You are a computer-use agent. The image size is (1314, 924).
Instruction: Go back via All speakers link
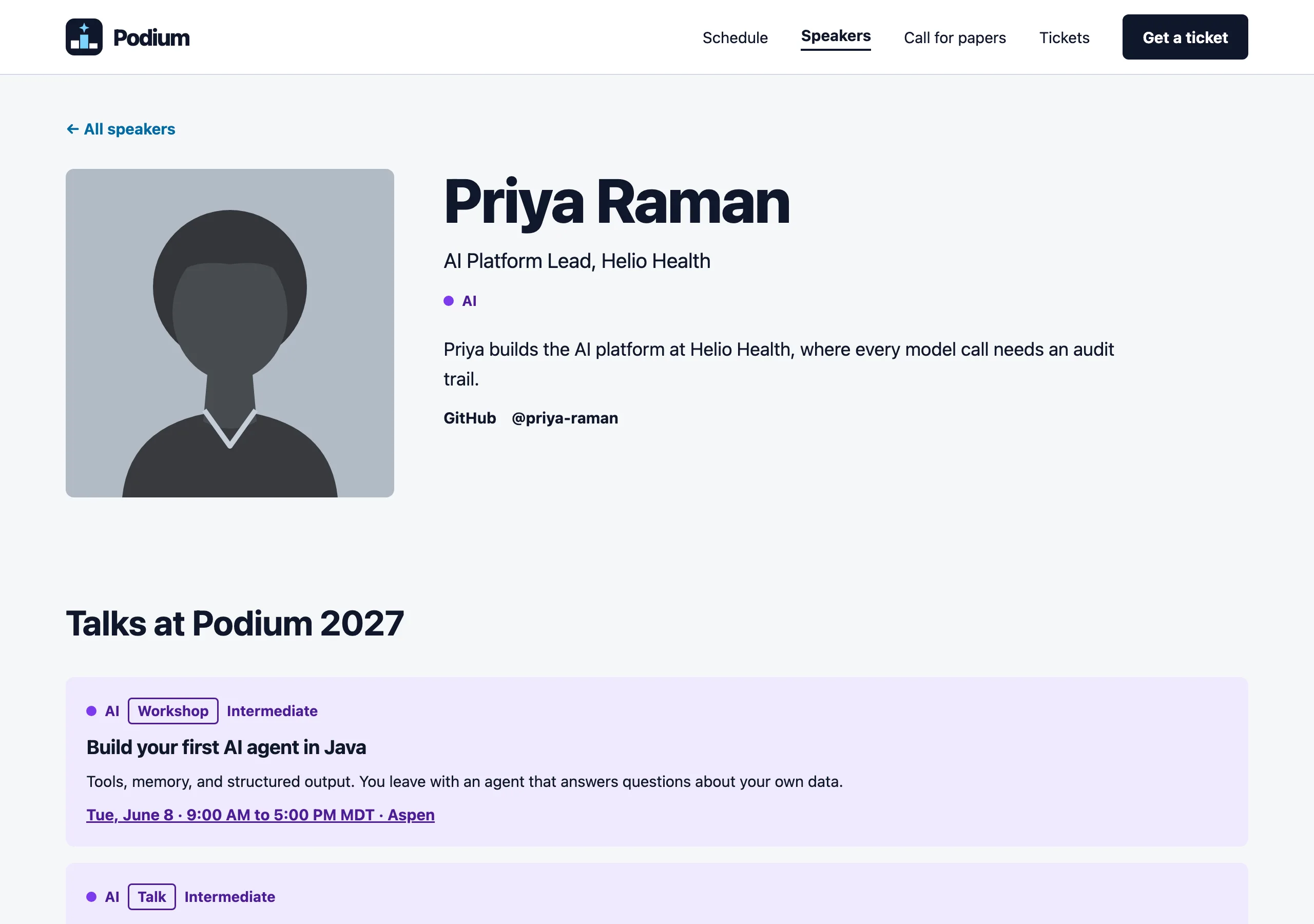[121, 129]
